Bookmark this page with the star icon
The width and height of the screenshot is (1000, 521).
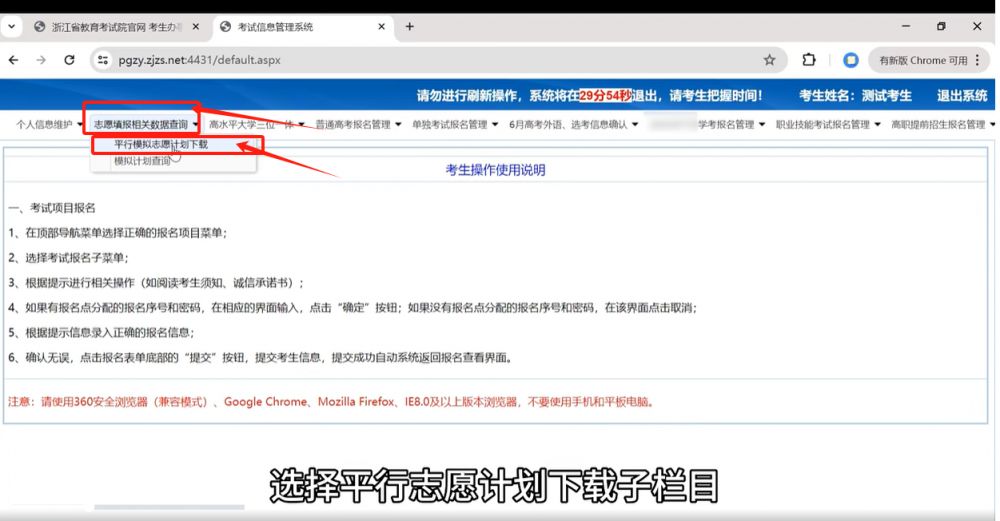click(769, 60)
